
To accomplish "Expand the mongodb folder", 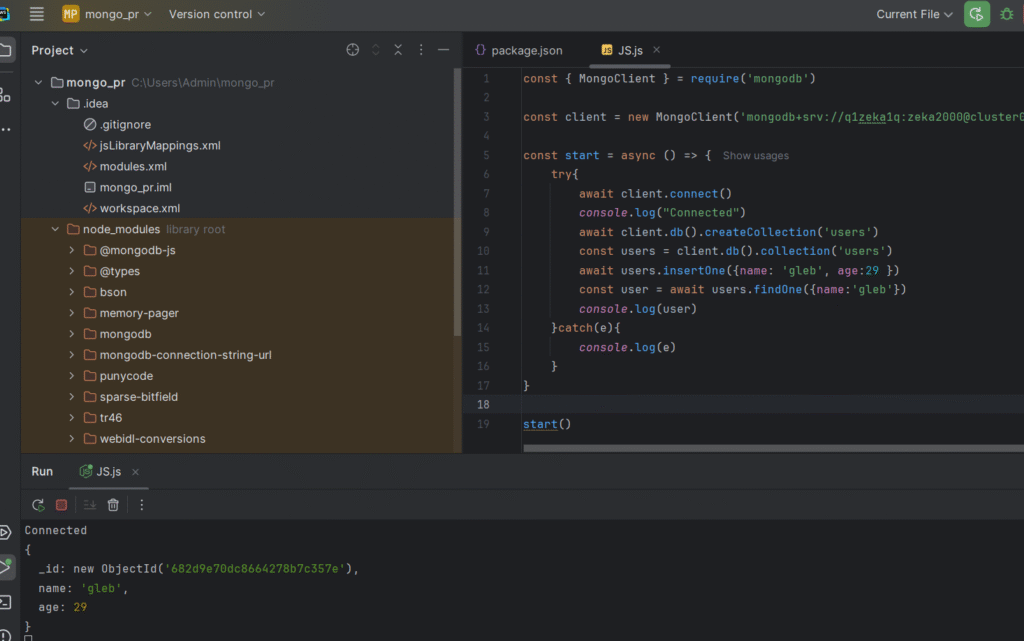I will [72, 334].
